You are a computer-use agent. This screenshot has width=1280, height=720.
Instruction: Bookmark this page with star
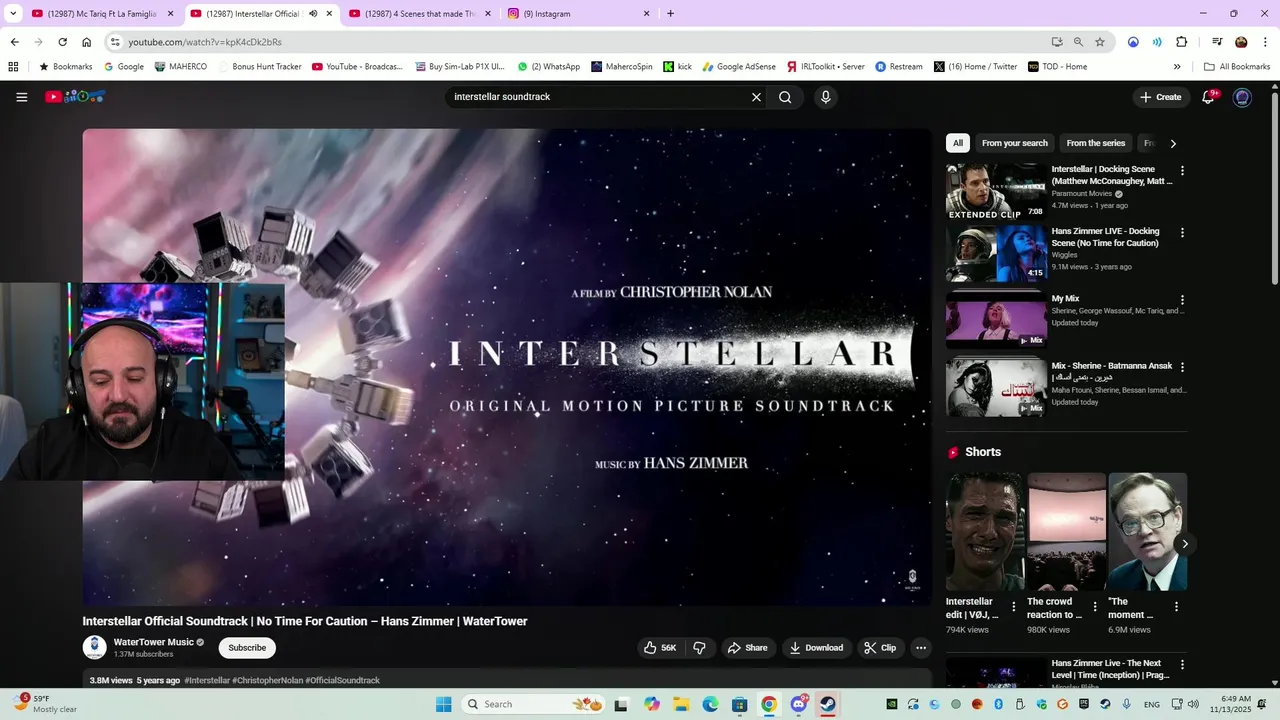click(1100, 42)
